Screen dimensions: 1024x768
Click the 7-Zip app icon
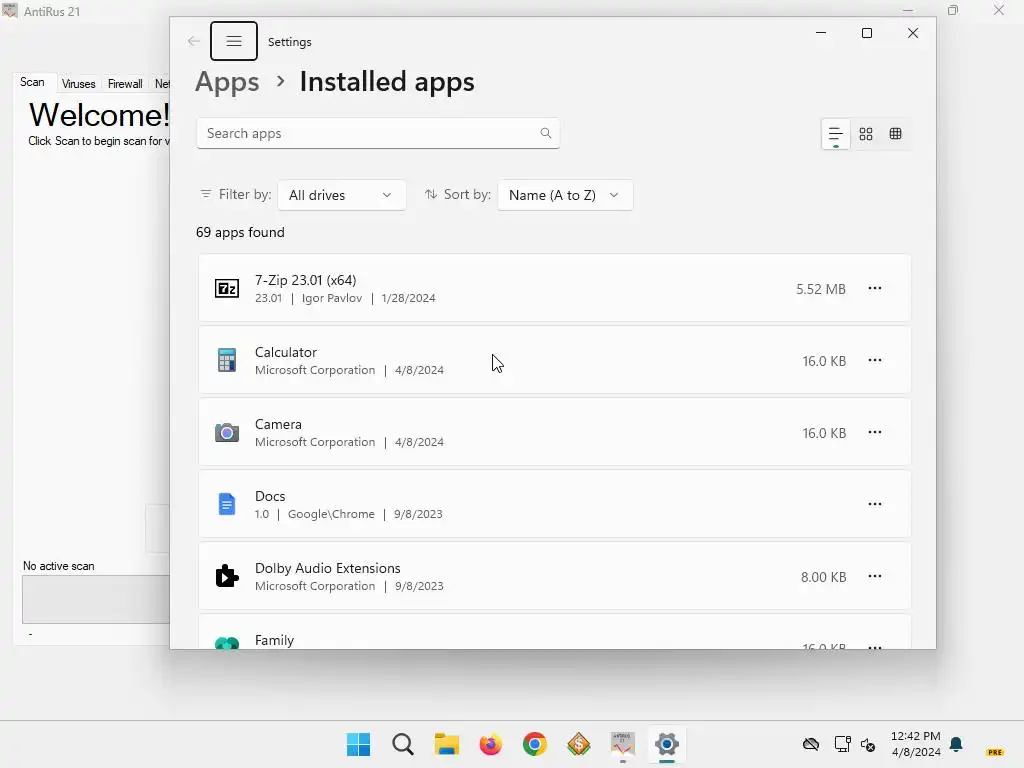227,288
